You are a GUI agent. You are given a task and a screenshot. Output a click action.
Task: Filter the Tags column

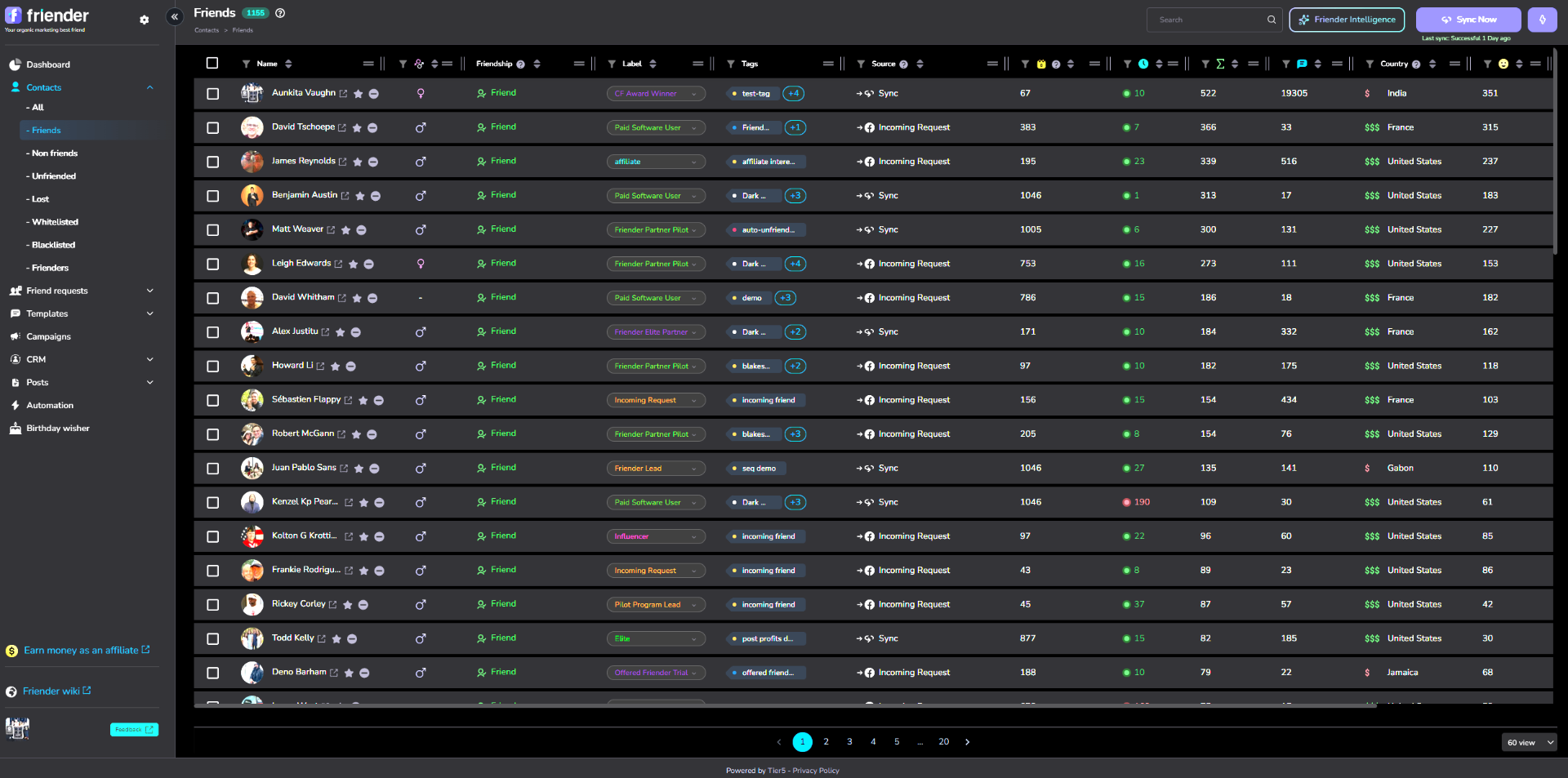[x=731, y=64]
